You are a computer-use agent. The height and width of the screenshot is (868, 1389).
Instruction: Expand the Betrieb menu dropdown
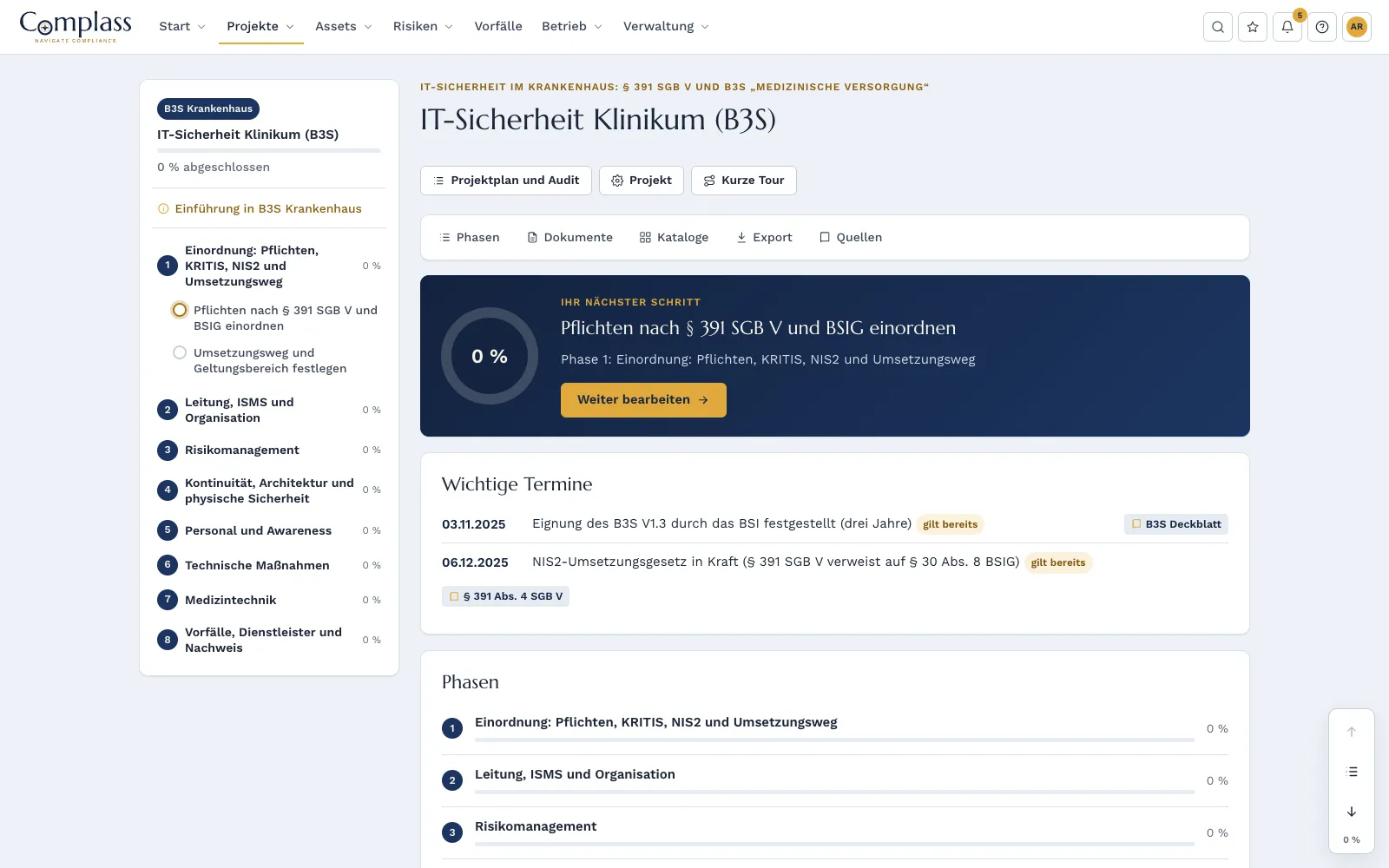coord(572,26)
